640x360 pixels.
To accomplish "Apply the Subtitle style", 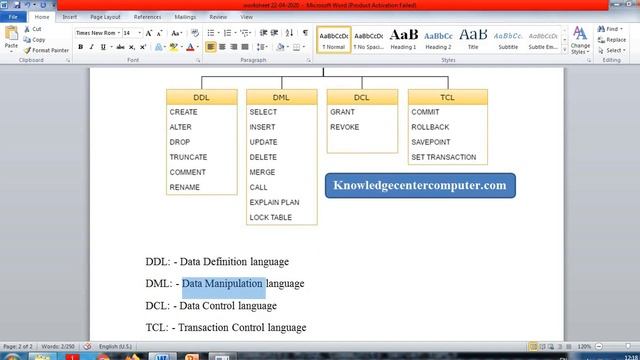I will pos(508,40).
